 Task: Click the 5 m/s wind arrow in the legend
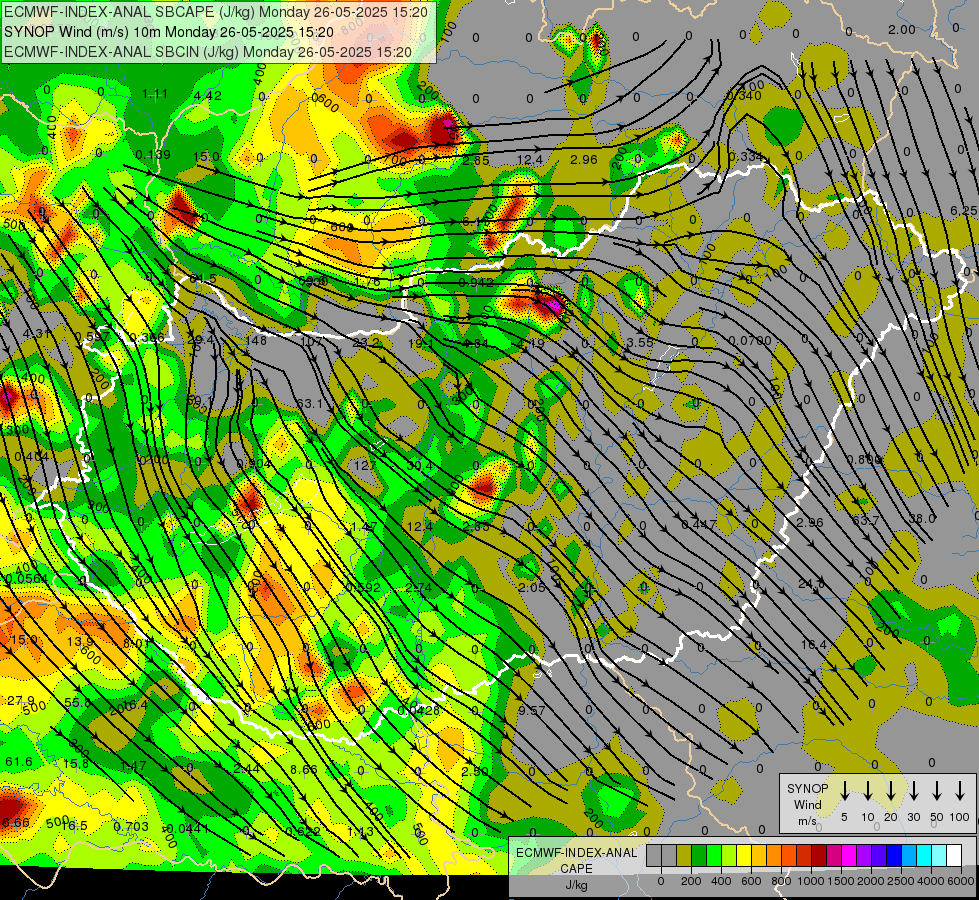(x=844, y=791)
